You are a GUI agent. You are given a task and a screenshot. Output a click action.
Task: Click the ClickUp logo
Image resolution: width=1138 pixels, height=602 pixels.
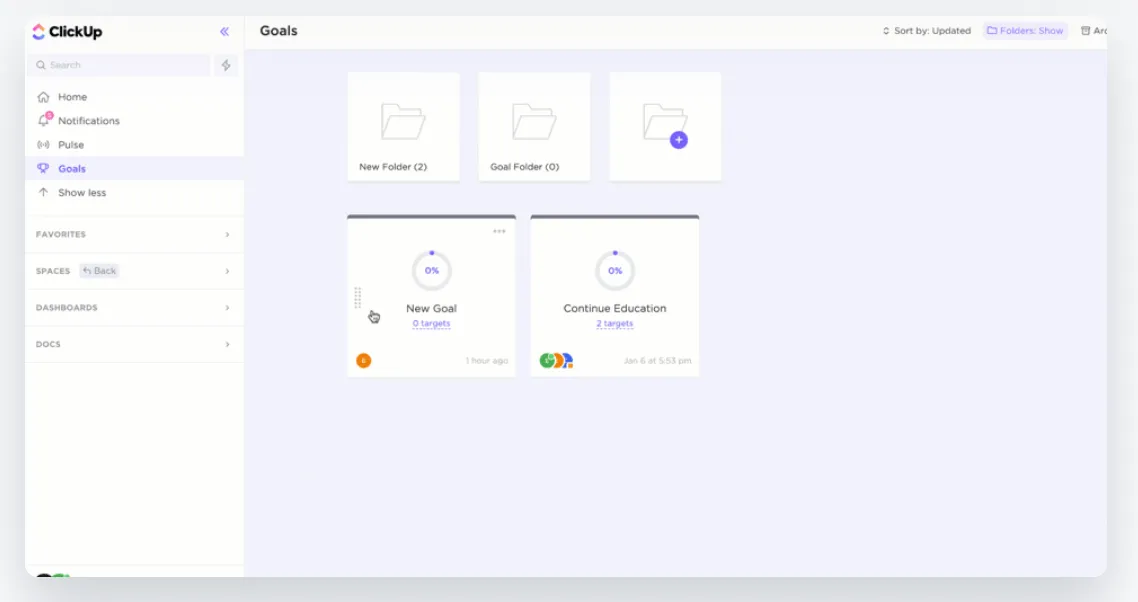67,31
